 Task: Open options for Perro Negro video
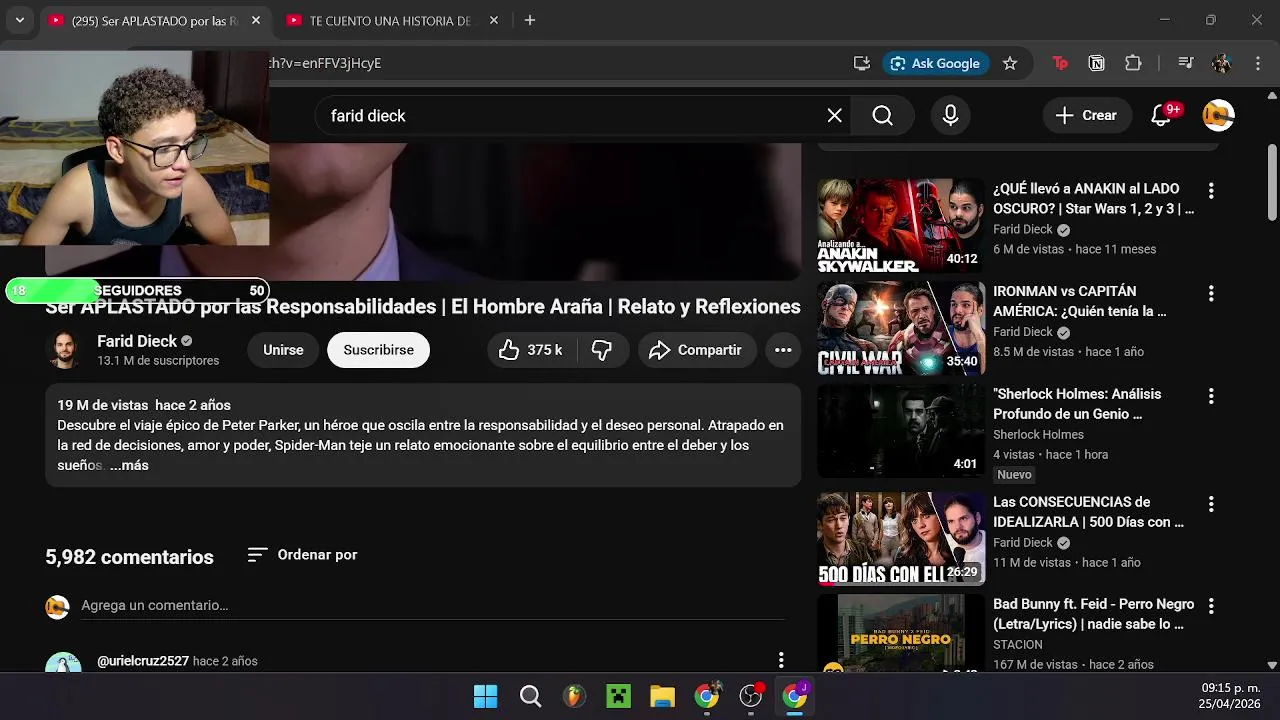click(1211, 606)
